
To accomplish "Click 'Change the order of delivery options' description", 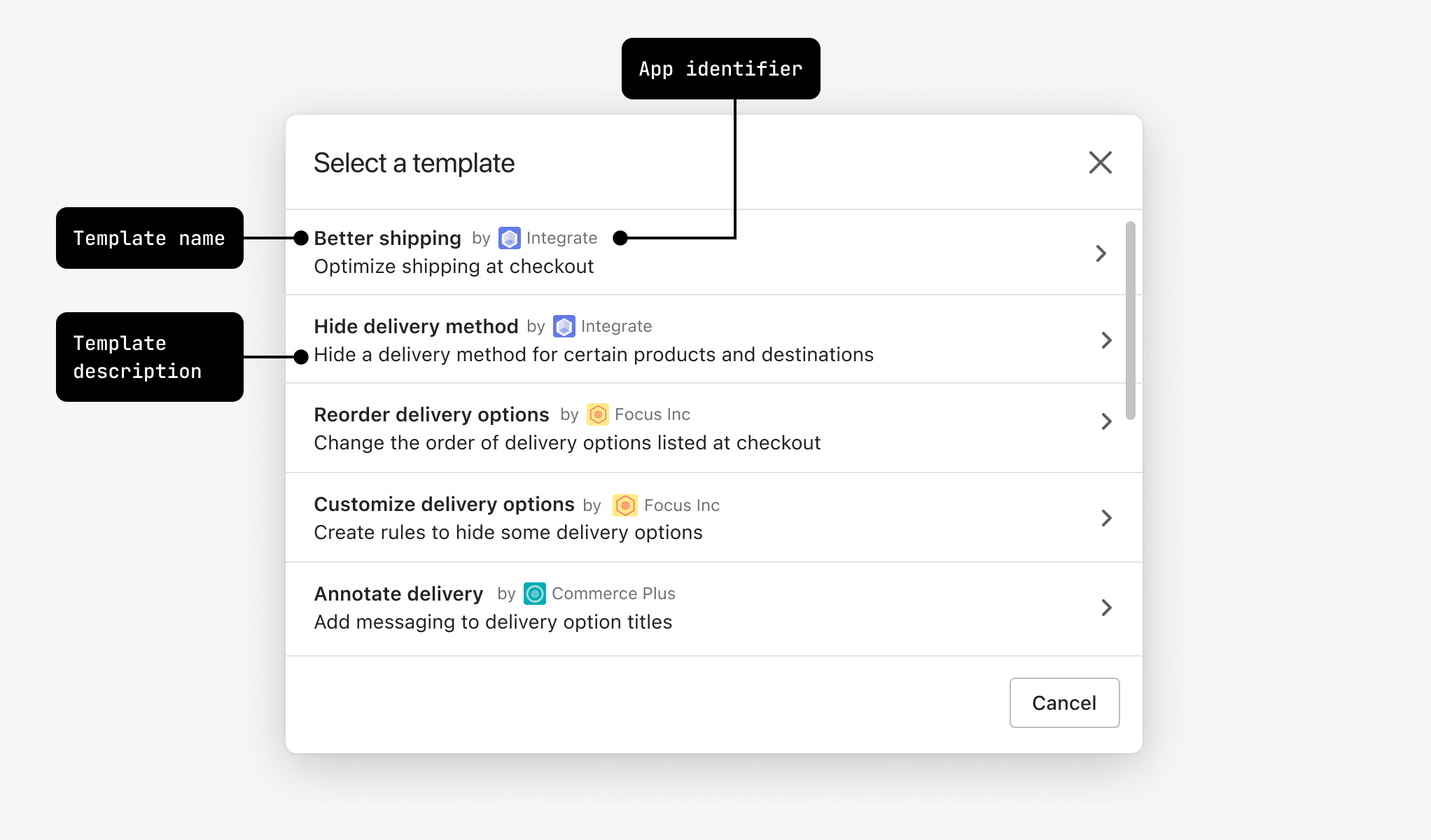I will tap(567, 443).
